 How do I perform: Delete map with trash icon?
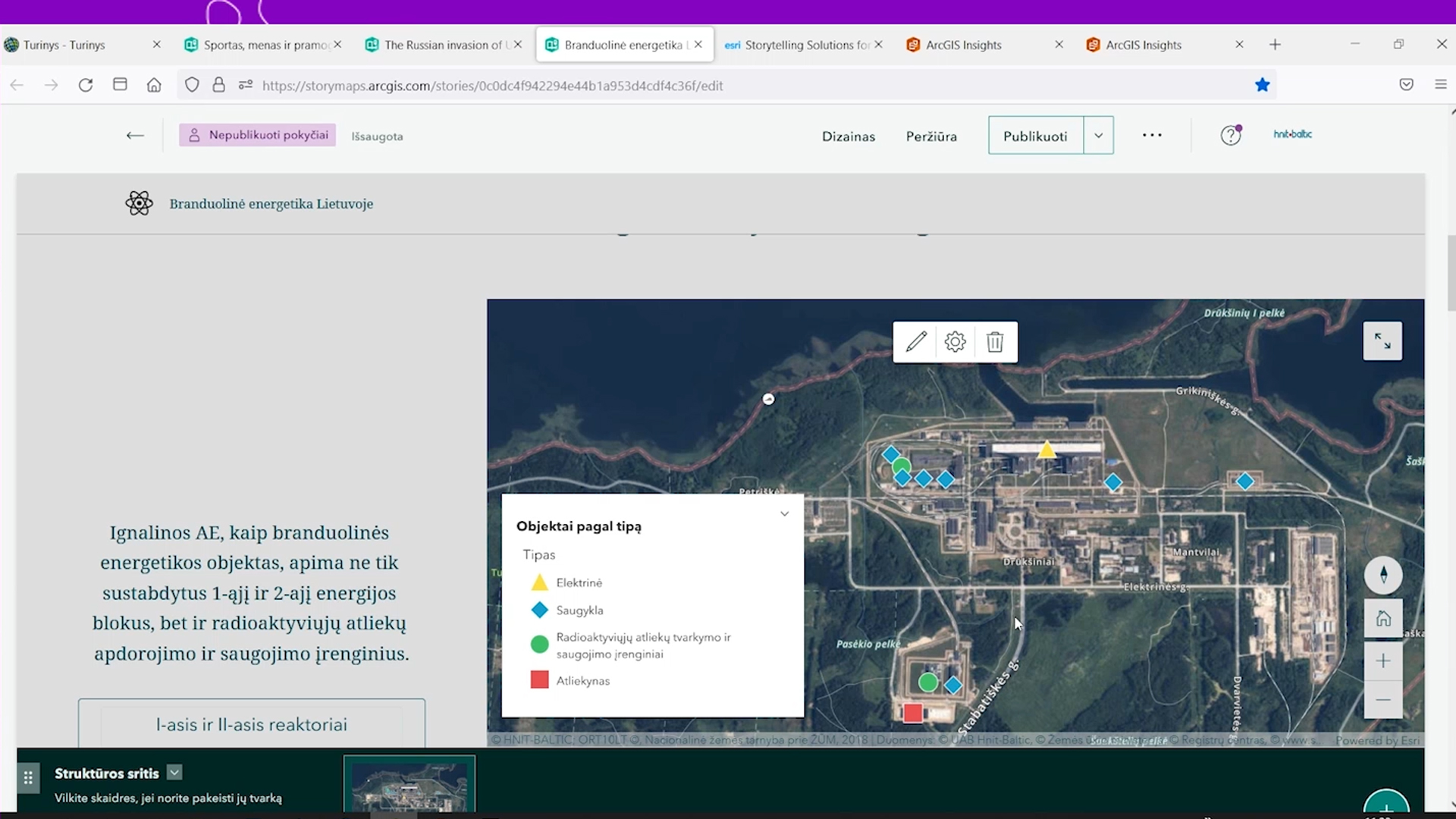[x=995, y=342]
